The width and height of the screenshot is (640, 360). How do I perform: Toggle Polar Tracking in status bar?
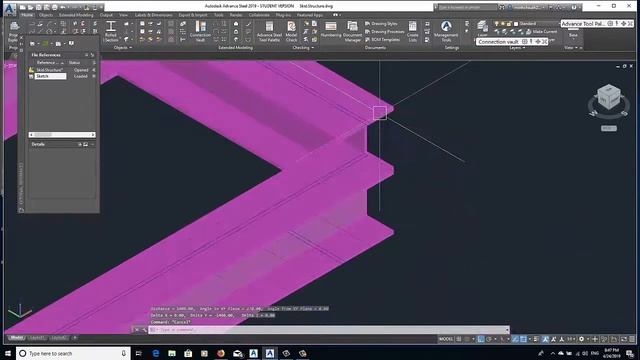489,339
